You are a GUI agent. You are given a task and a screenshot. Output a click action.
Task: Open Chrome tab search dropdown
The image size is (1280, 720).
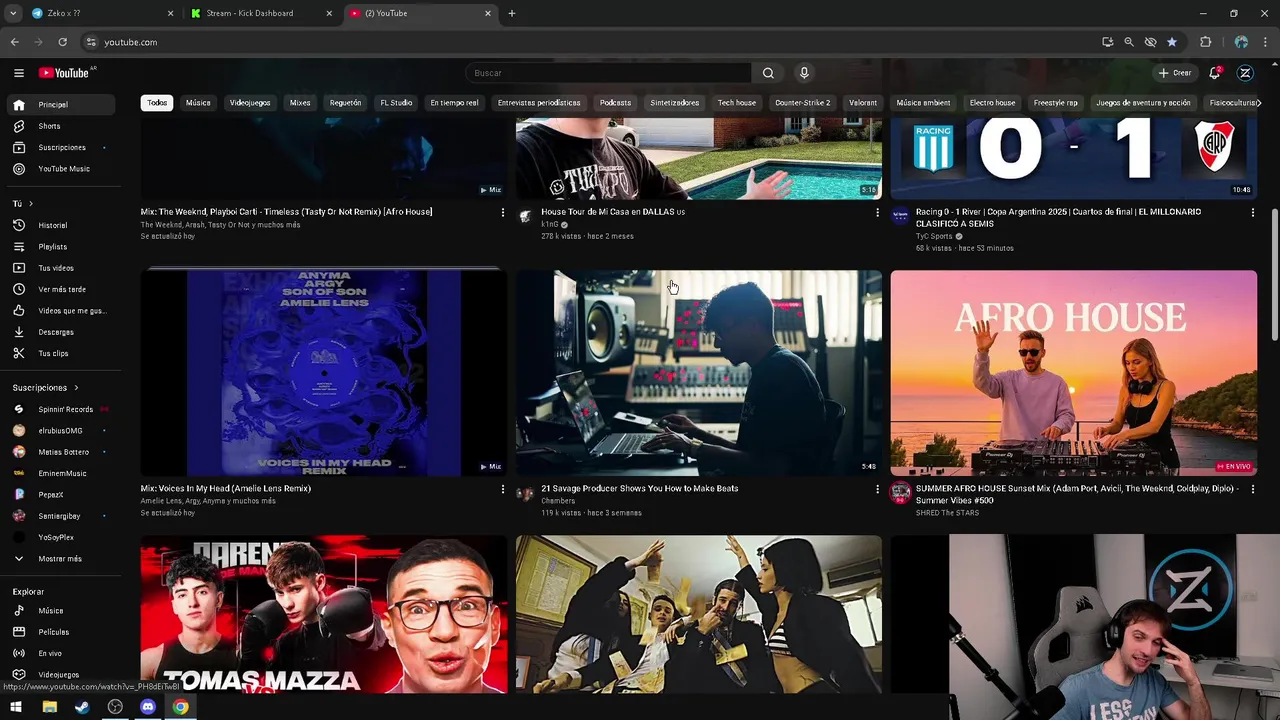13,13
